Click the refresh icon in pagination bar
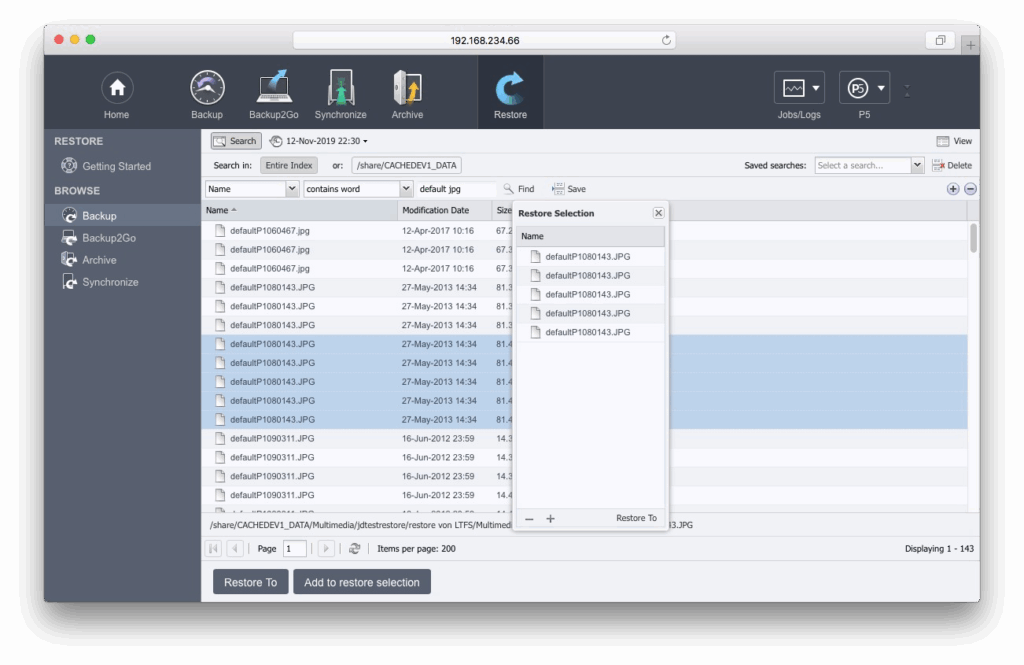The height and width of the screenshot is (665, 1024). [354, 549]
